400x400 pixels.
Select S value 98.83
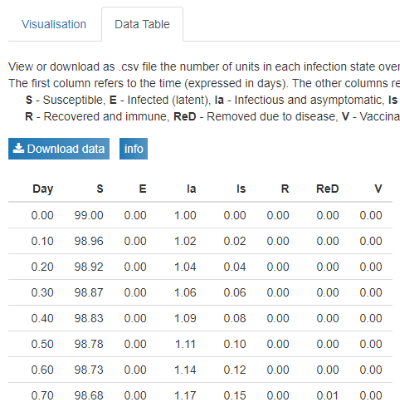tap(89, 318)
